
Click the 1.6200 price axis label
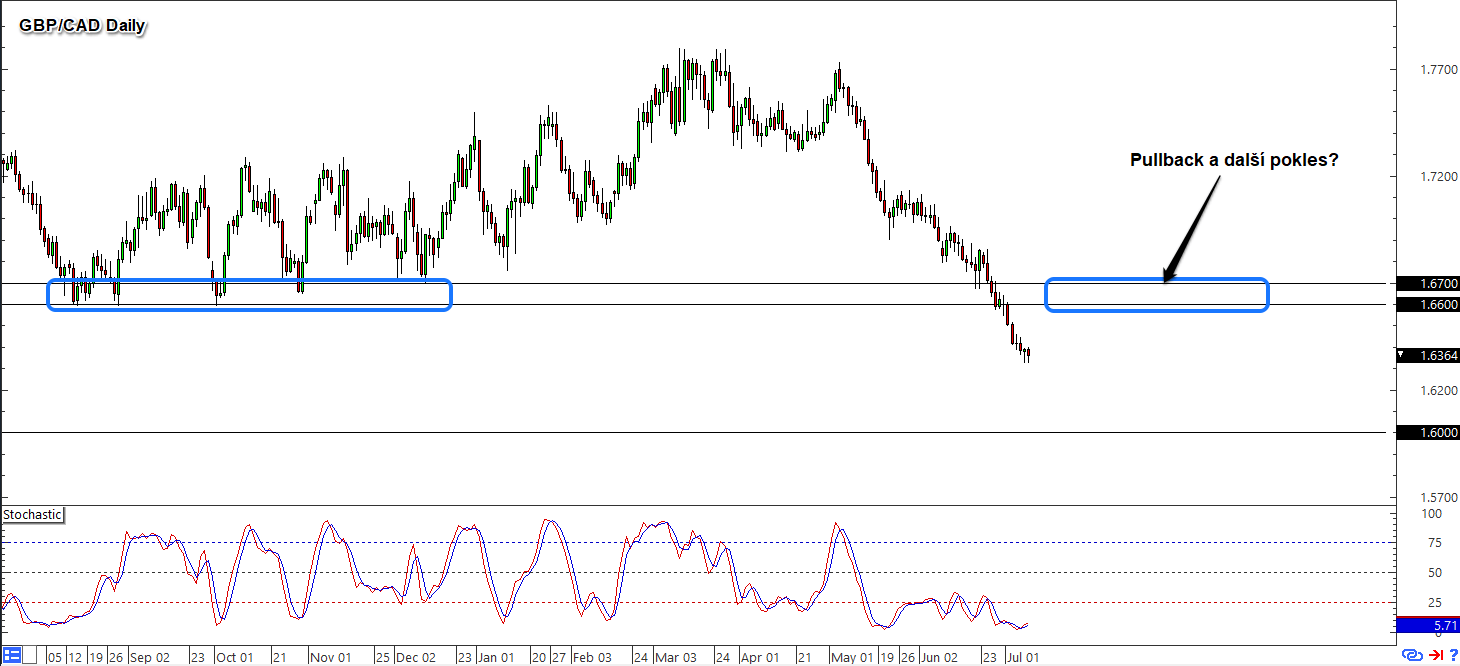pos(1439,390)
